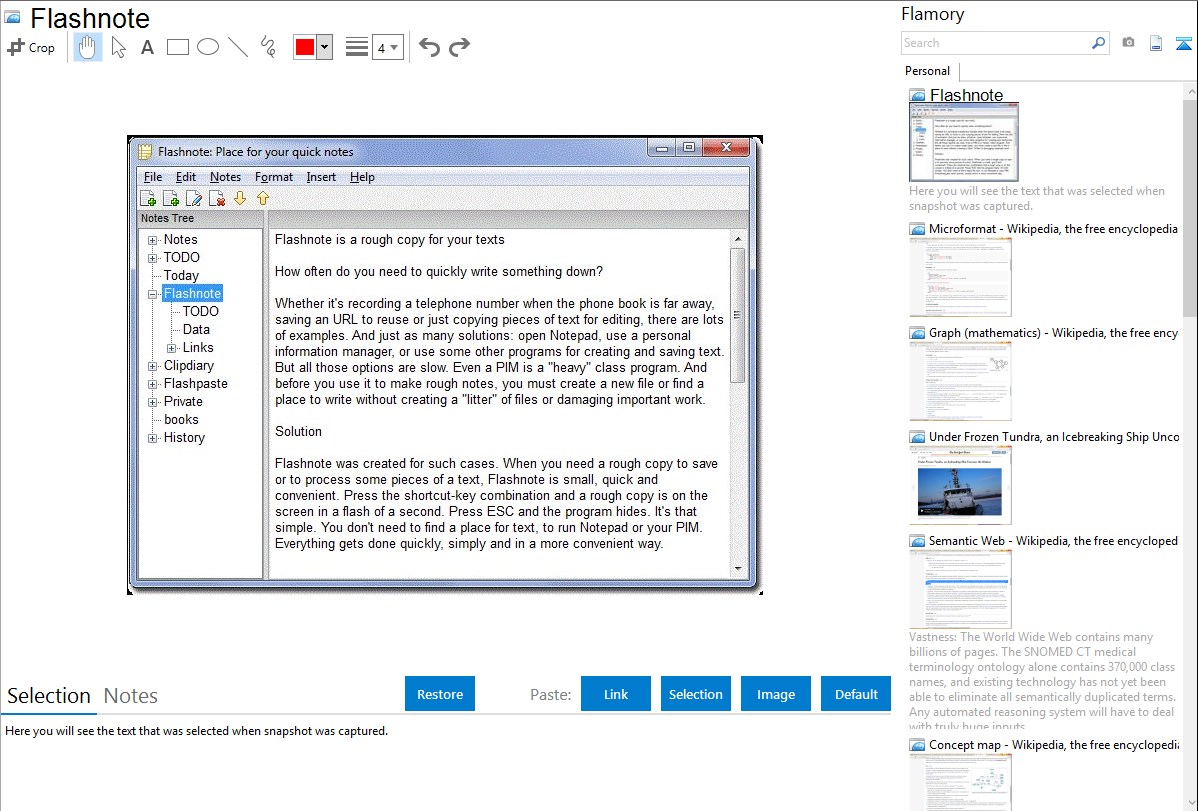Collapse the Flashnote tree node

[x=152, y=294]
